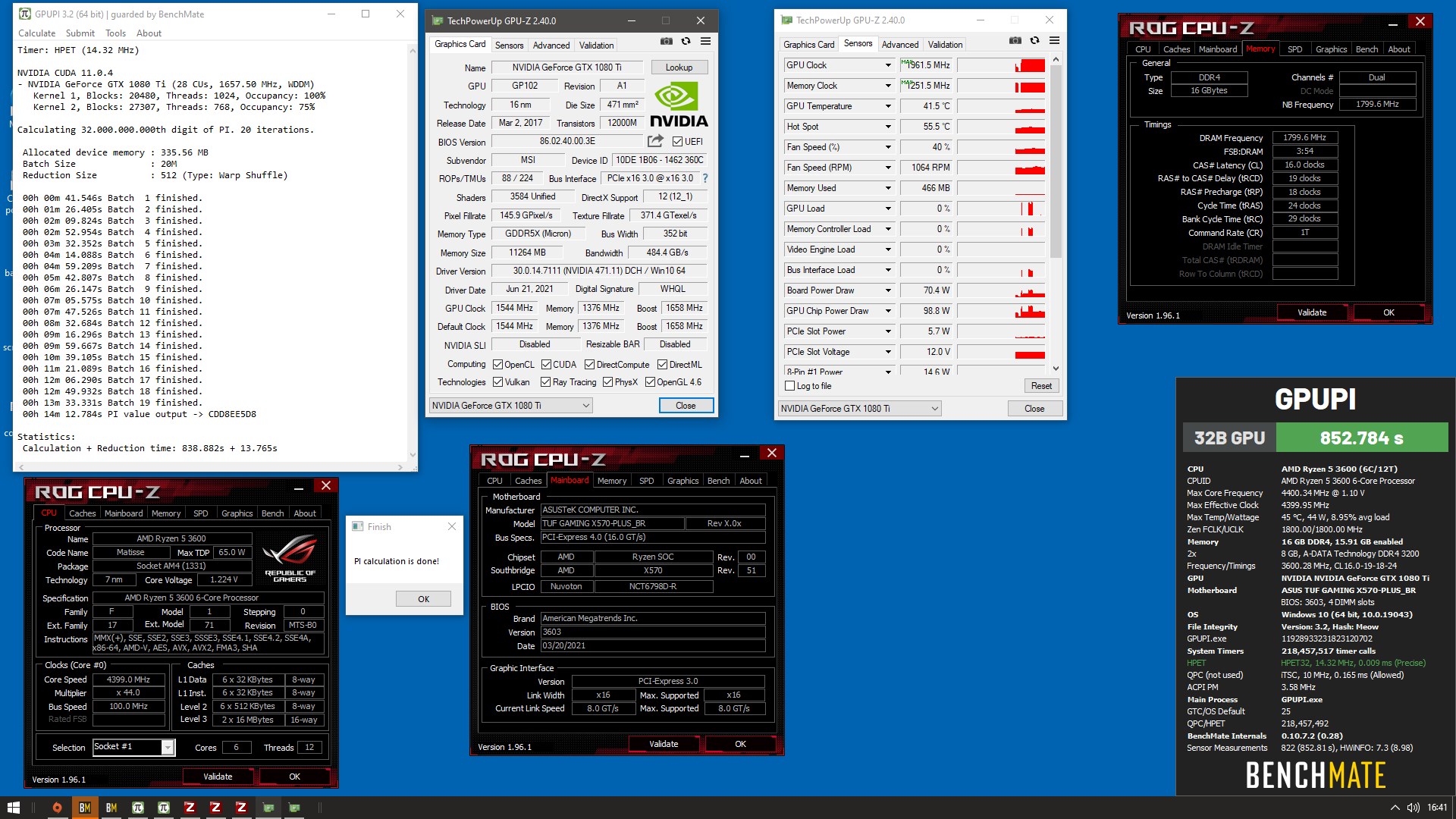Viewport: 1456px width, 819px height.
Task: Click the volume icon in system tray
Action: coord(1413,808)
